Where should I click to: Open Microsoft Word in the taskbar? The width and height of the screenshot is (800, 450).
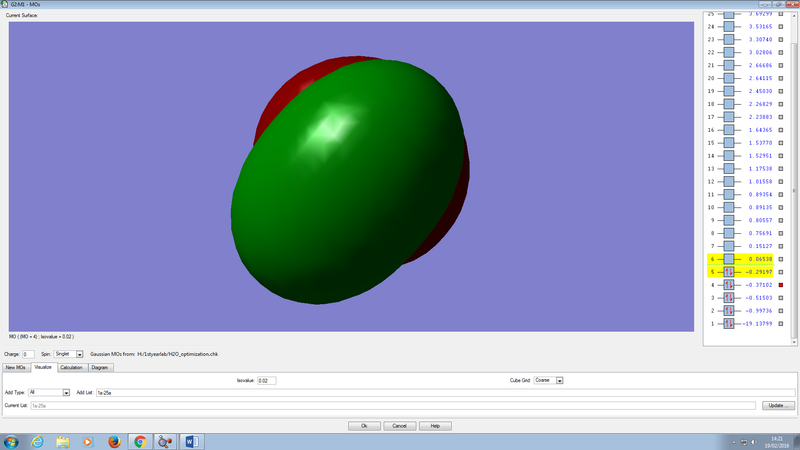pos(192,441)
